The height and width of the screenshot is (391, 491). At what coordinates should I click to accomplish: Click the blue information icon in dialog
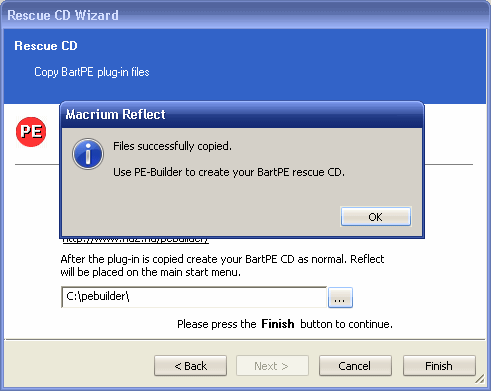pos(88,154)
